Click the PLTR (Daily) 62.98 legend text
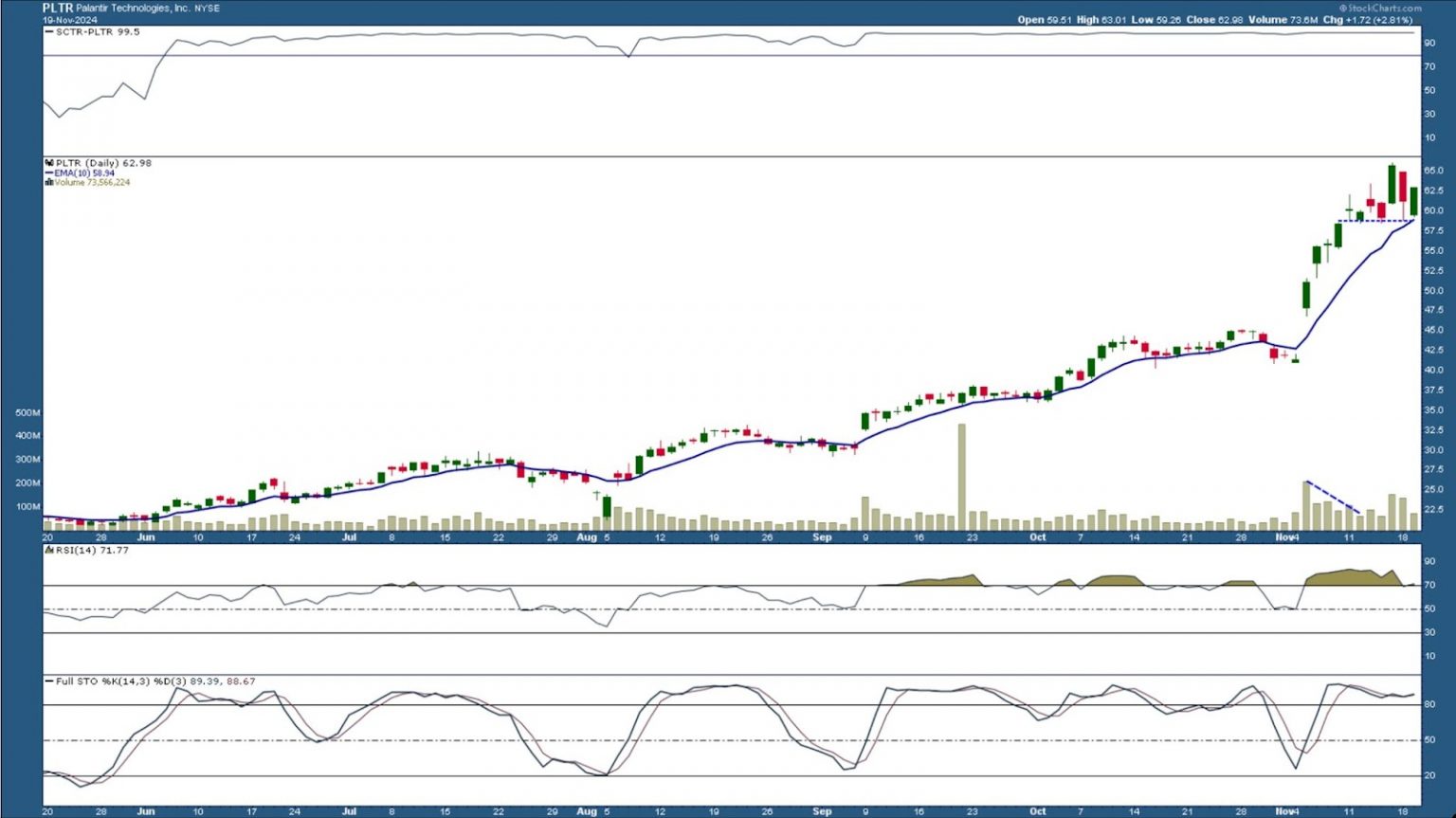Viewport: 1456px width, 818px height. click(x=103, y=163)
